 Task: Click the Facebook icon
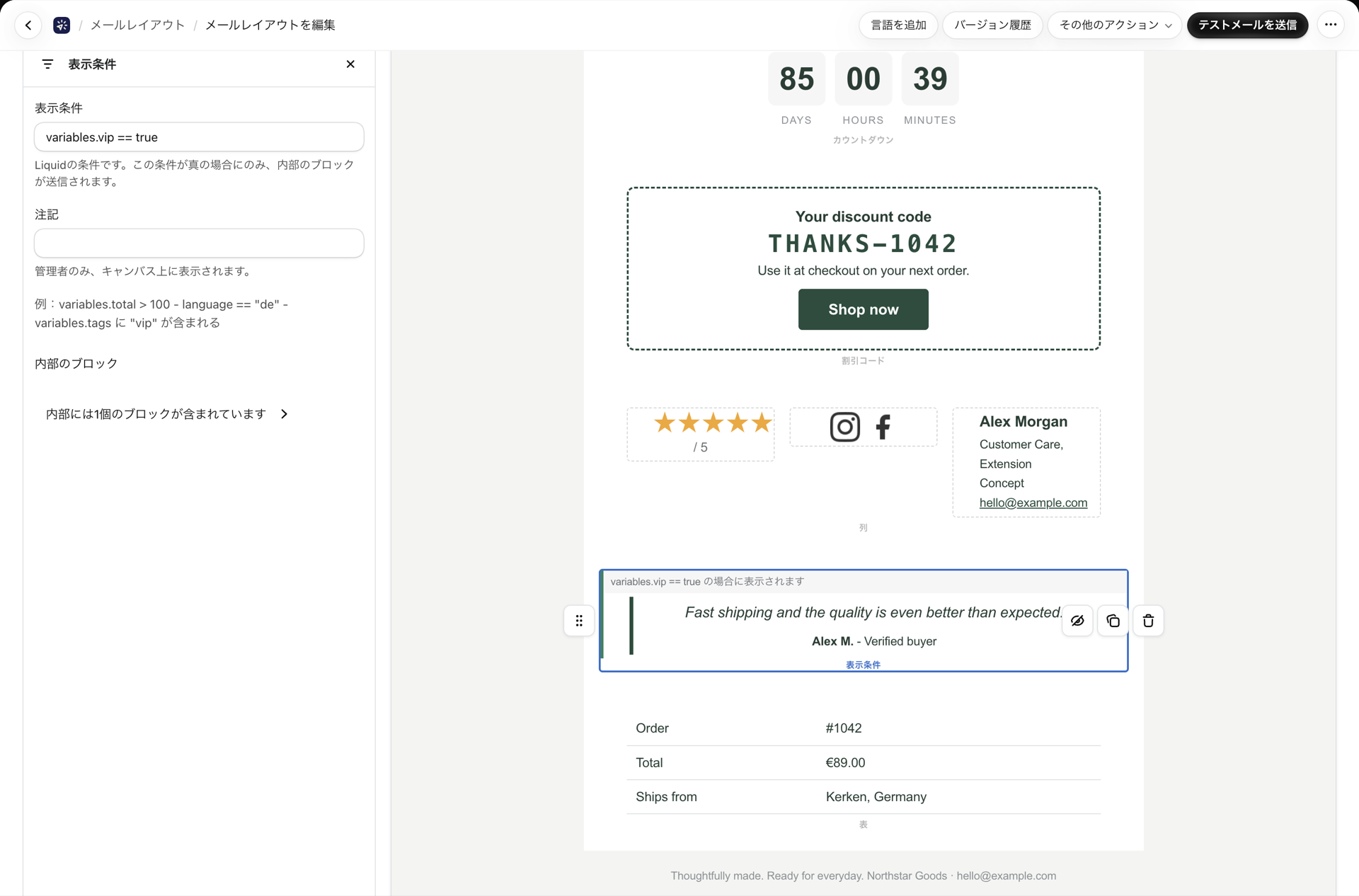pos(883,427)
